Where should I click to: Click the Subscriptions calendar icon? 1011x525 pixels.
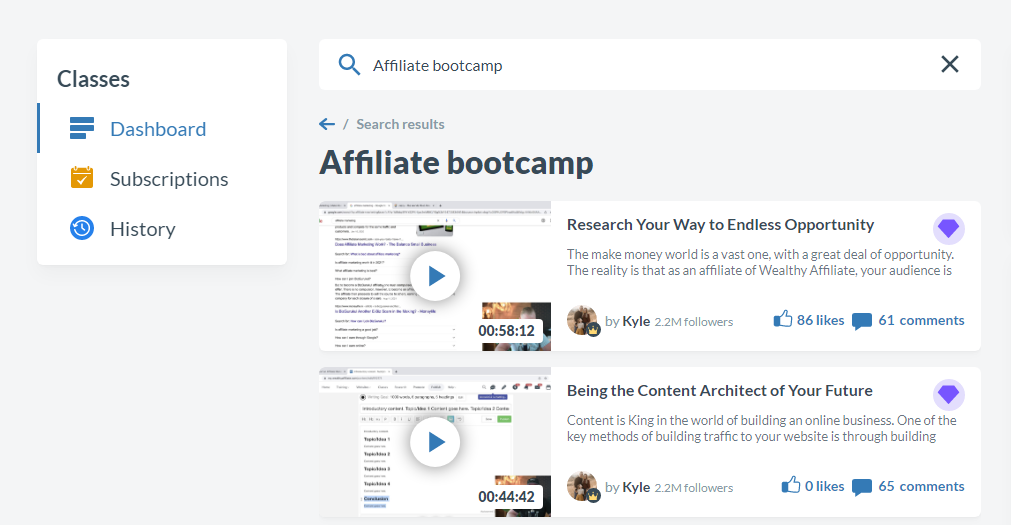(x=82, y=178)
